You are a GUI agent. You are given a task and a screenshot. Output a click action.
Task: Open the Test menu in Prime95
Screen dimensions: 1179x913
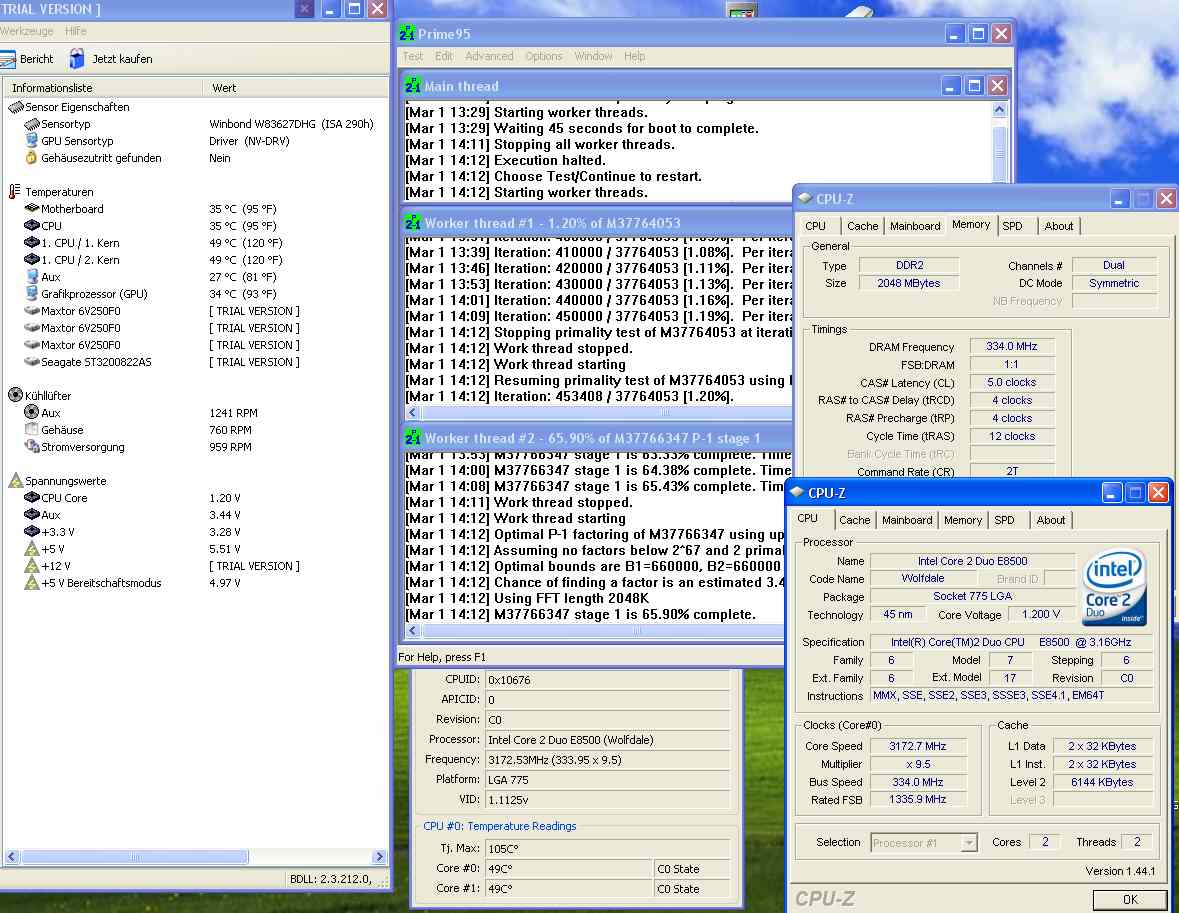(413, 56)
